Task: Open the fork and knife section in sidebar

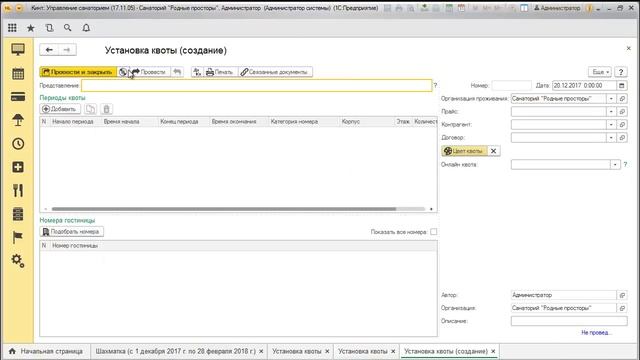Action: [18, 190]
